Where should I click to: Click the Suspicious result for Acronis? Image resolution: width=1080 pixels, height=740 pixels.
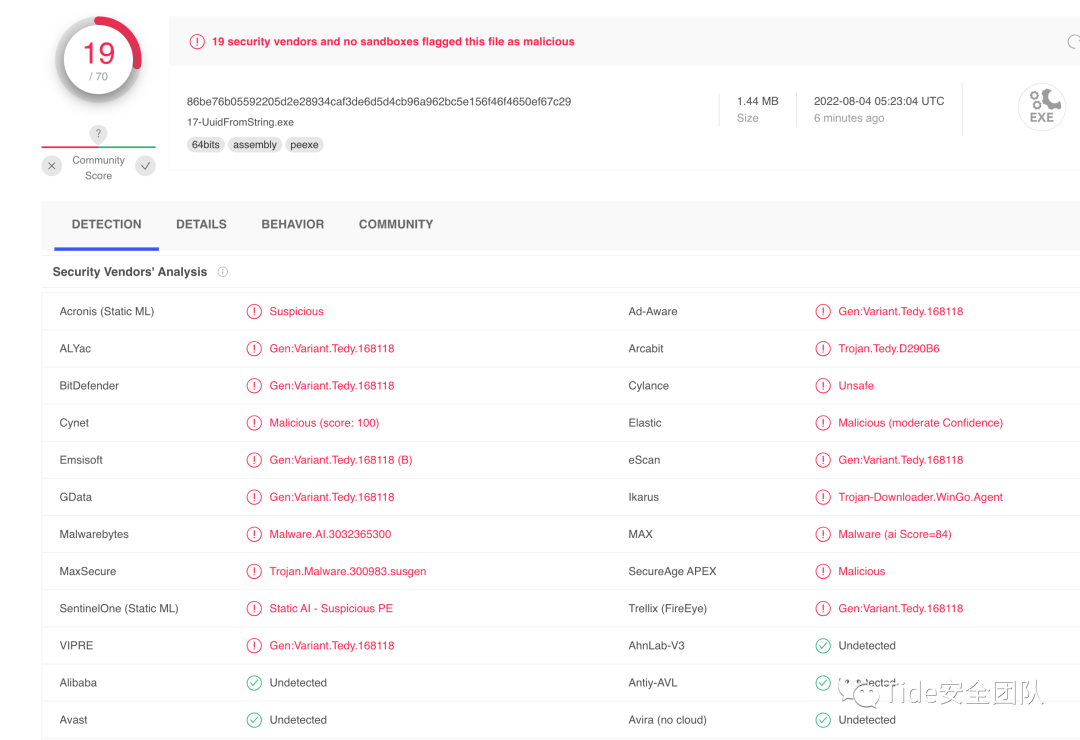296,311
